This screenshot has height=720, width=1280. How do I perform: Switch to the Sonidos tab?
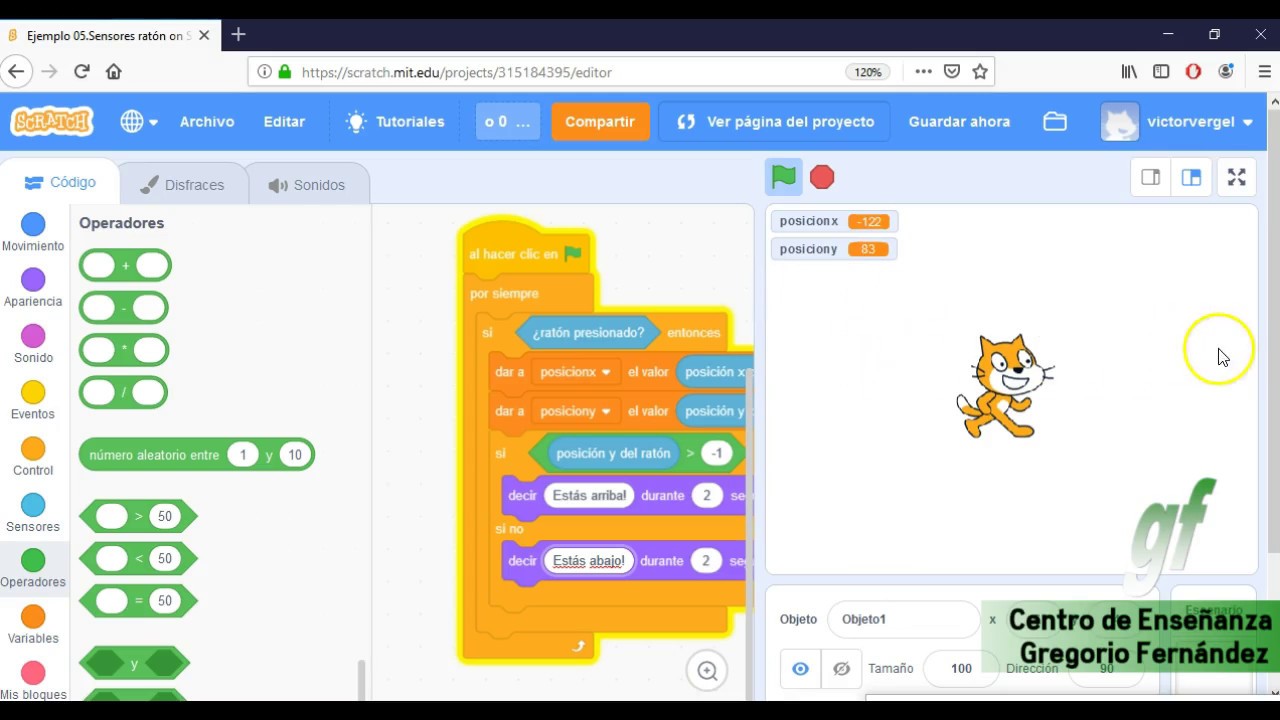(307, 185)
